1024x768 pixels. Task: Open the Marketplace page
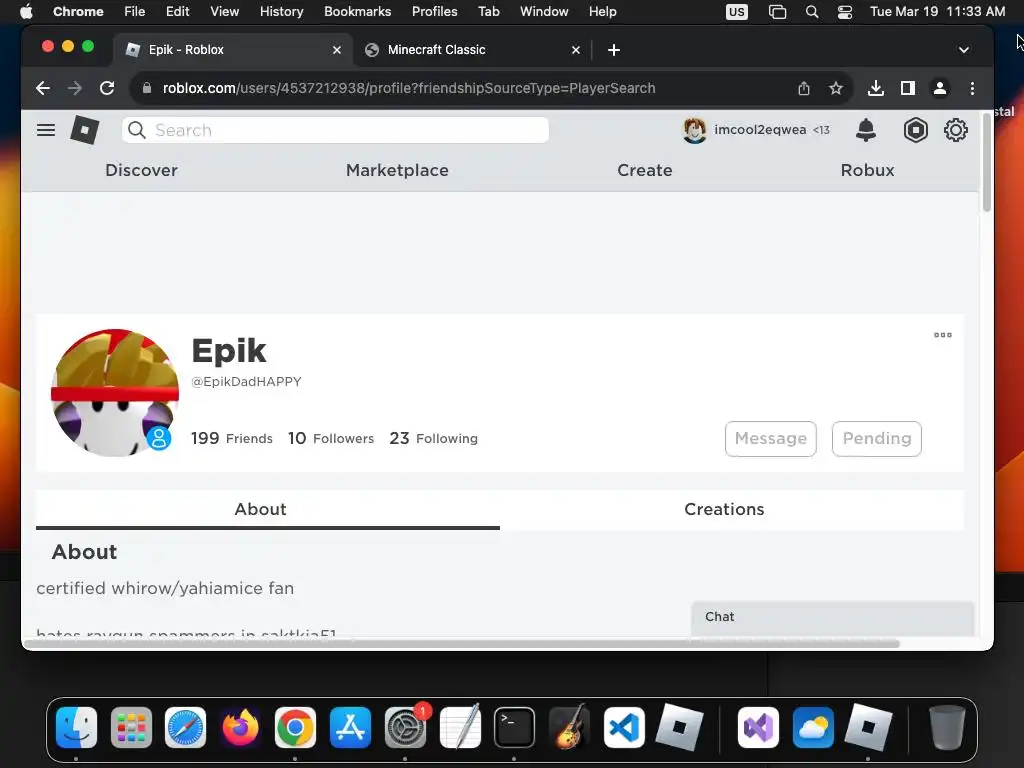coord(397,170)
